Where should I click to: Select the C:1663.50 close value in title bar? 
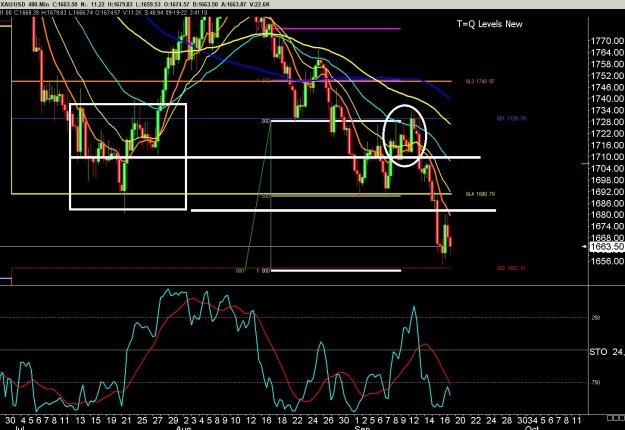coord(65,4)
